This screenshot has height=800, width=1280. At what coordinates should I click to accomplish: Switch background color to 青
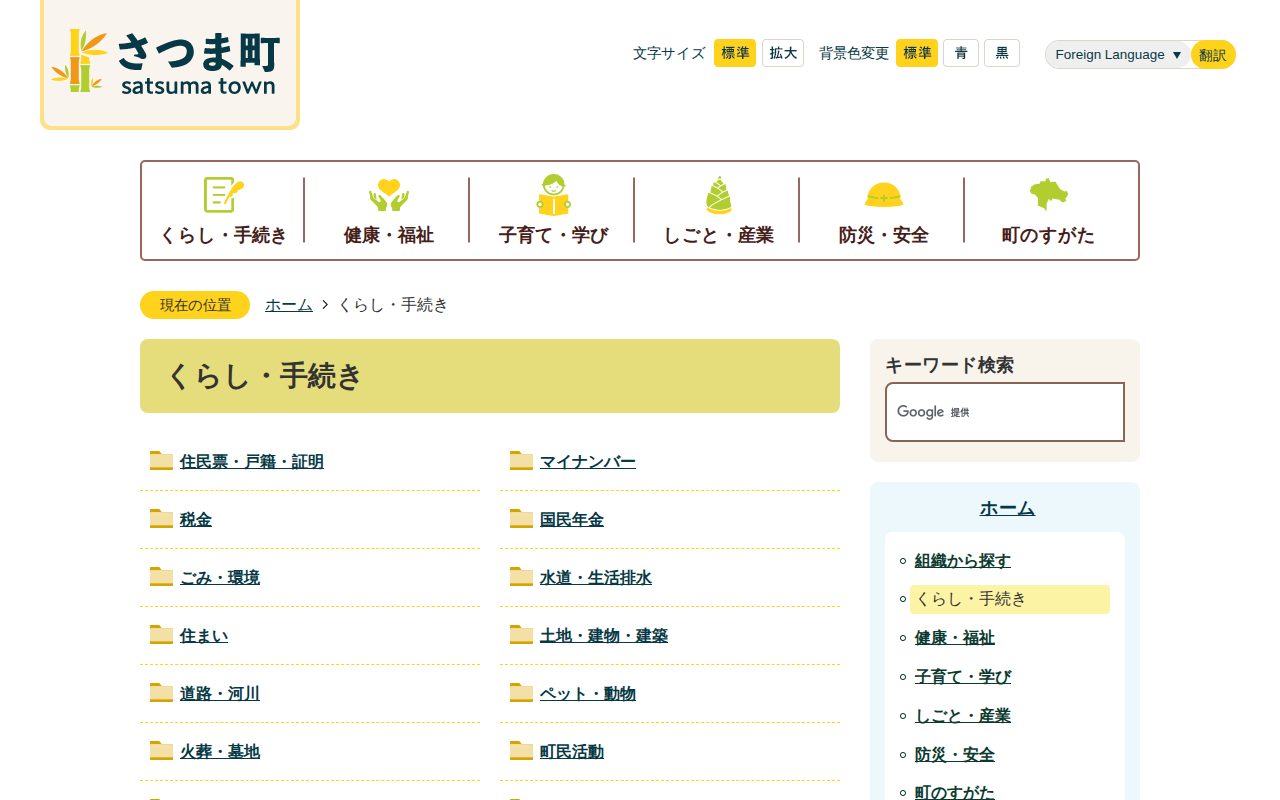pyautogui.click(x=961, y=53)
